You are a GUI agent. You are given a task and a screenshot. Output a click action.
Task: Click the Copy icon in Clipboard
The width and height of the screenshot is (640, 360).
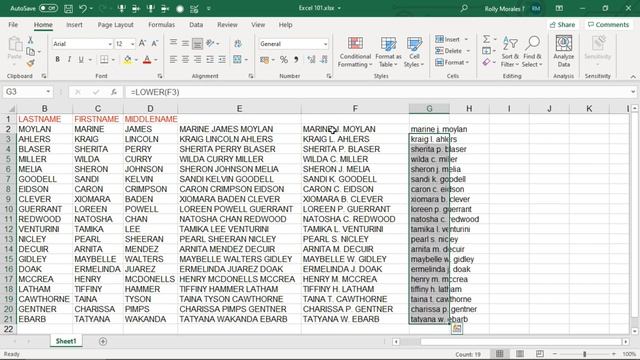pyautogui.click(x=31, y=51)
